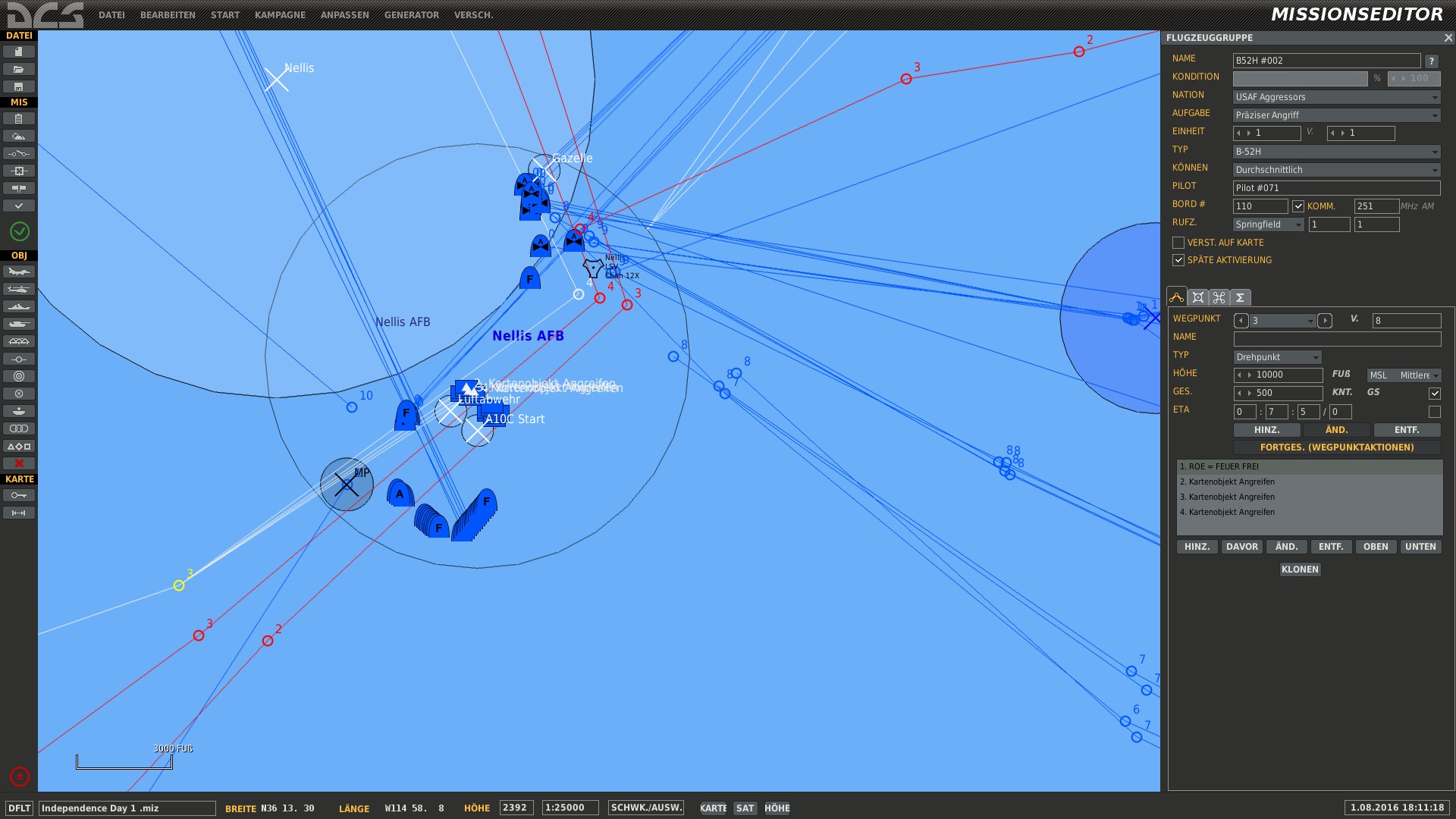Select the ship group tool
The height and width of the screenshot is (819, 1456).
[19, 306]
